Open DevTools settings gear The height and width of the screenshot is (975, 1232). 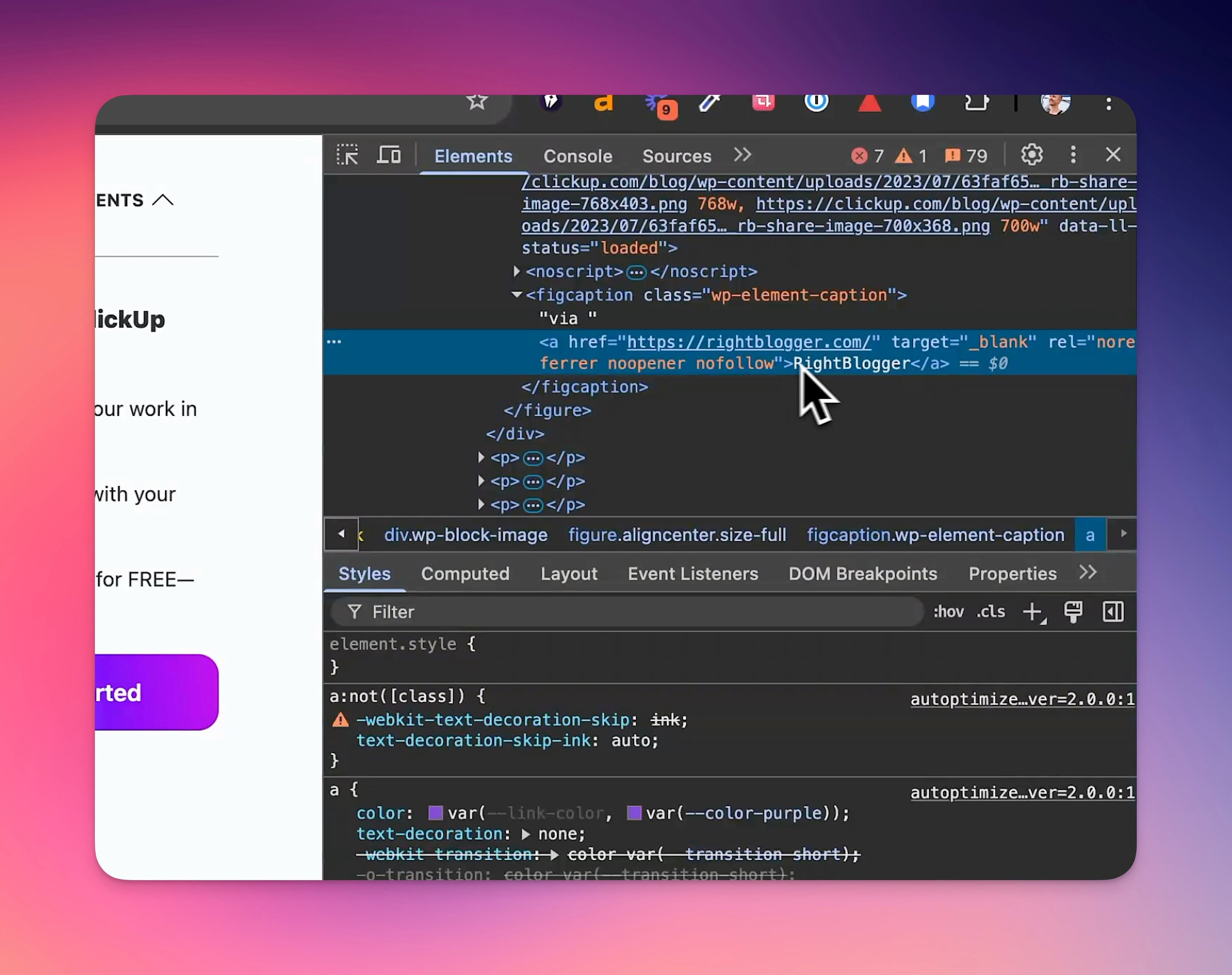point(1032,155)
